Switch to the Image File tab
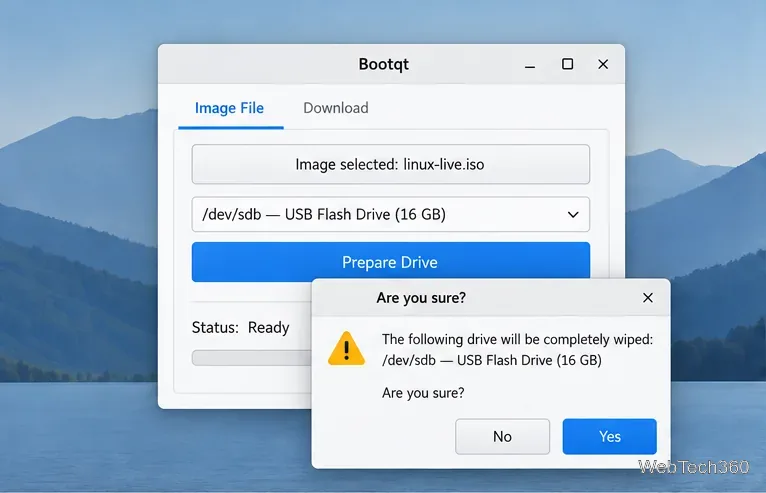766x493 pixels. (230, 108)
